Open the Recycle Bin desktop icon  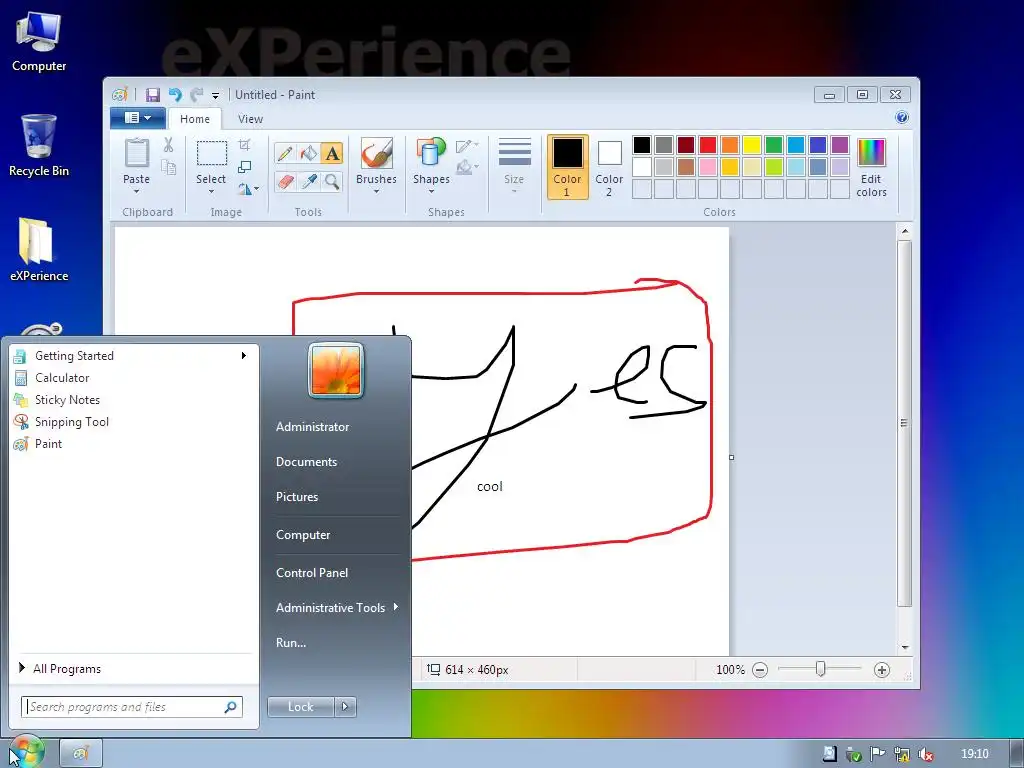pos(39,146)
